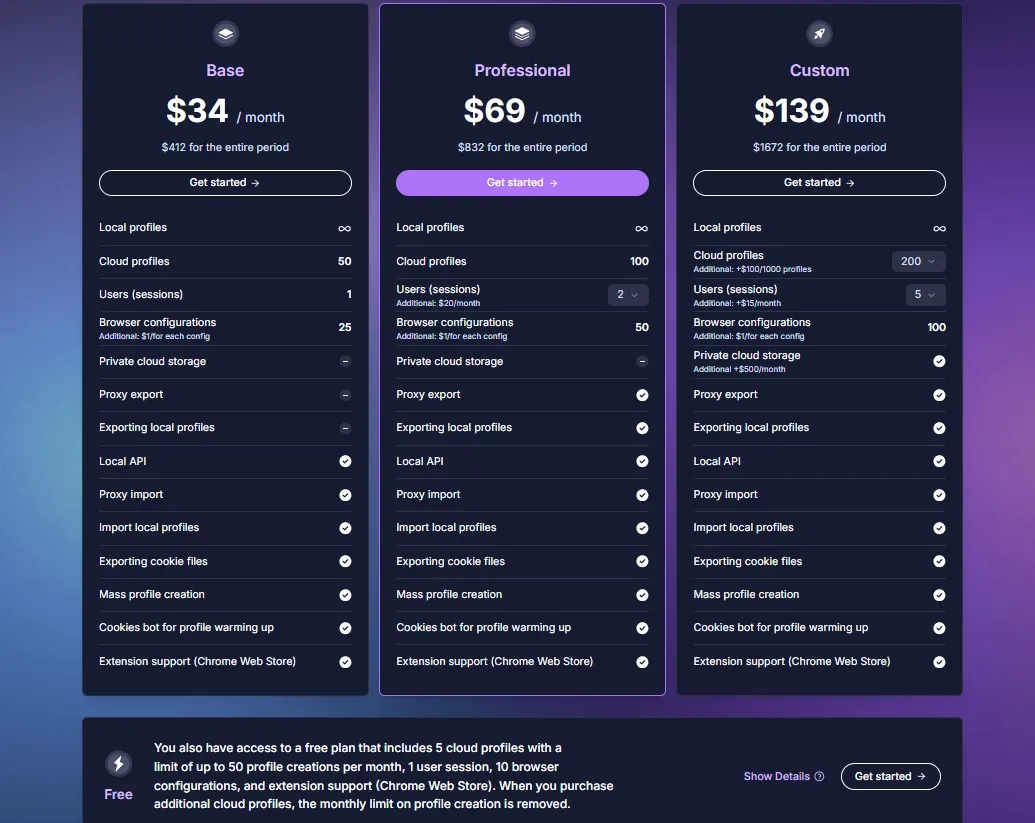Click the question mark icon beside Show Details
The width and height of the screenshot is (1035, 823).
click(820, 777)
